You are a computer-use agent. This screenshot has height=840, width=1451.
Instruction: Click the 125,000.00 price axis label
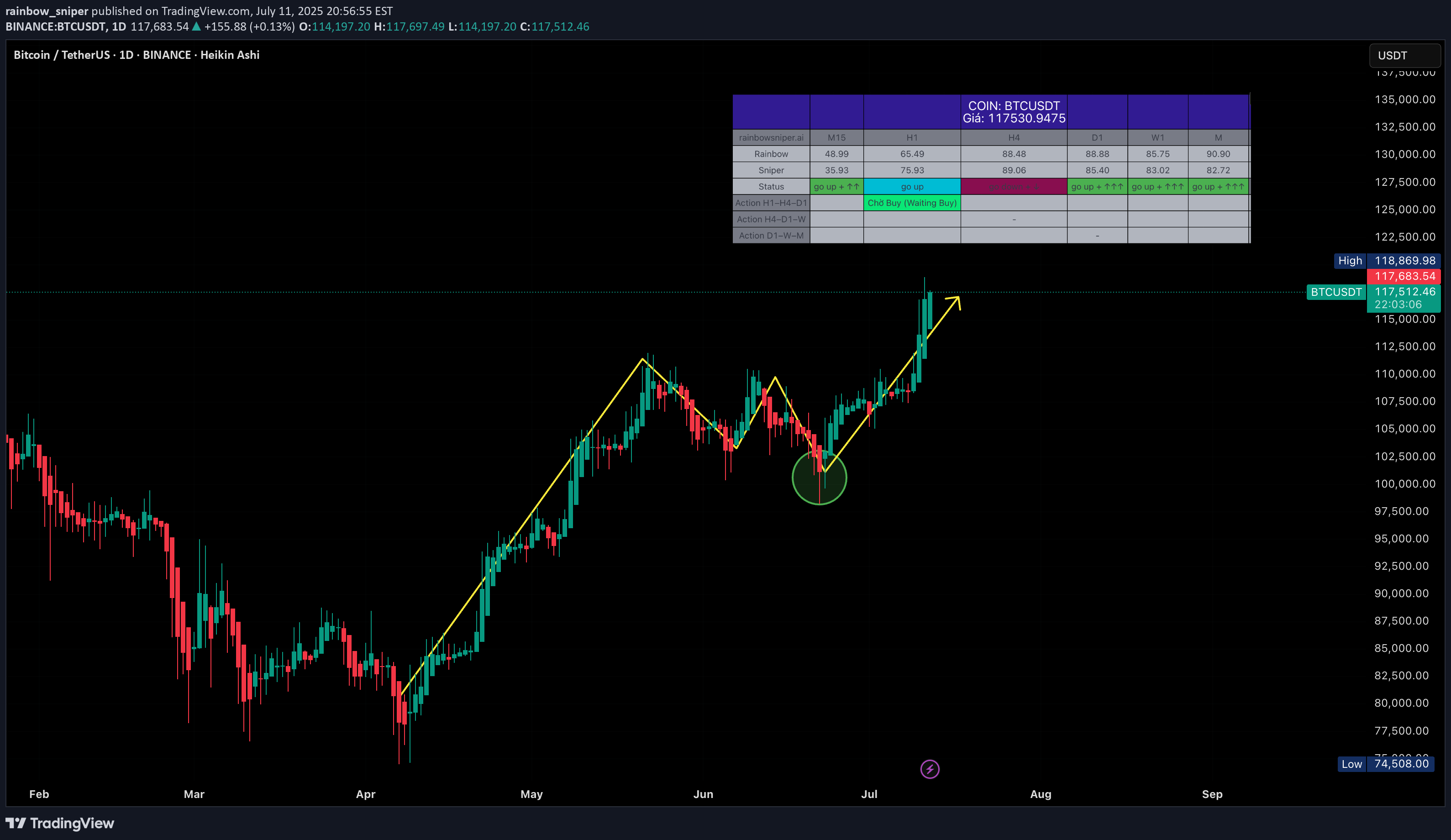tap(1405, 209)
